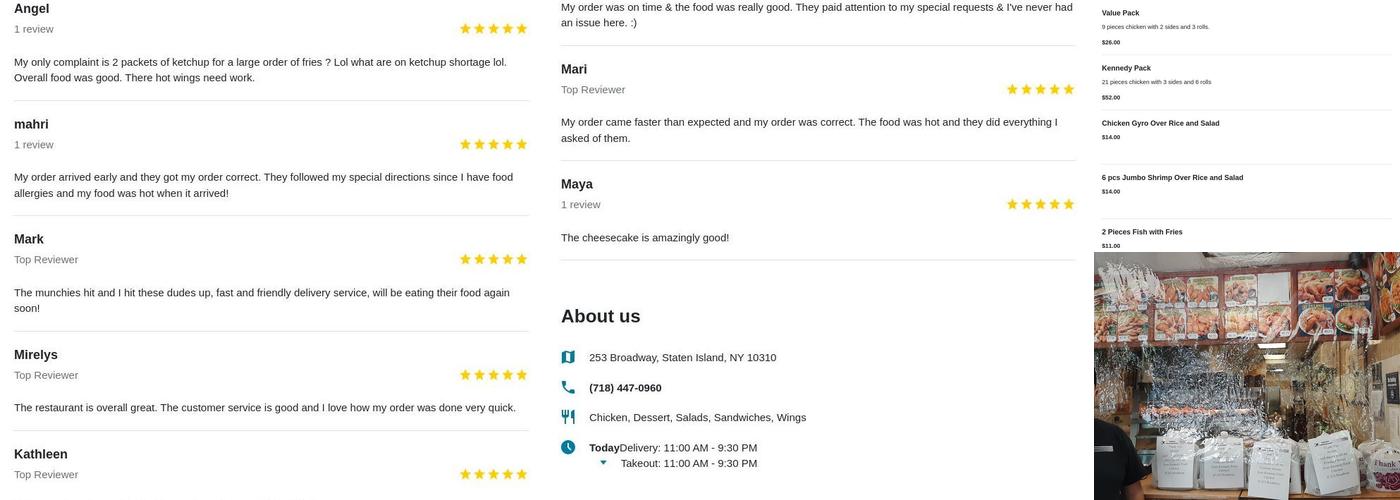The height and width of the screenshot is (500, 1400).
Task: Expand today's hours dropdown arrow
Action: click(603, 463)
